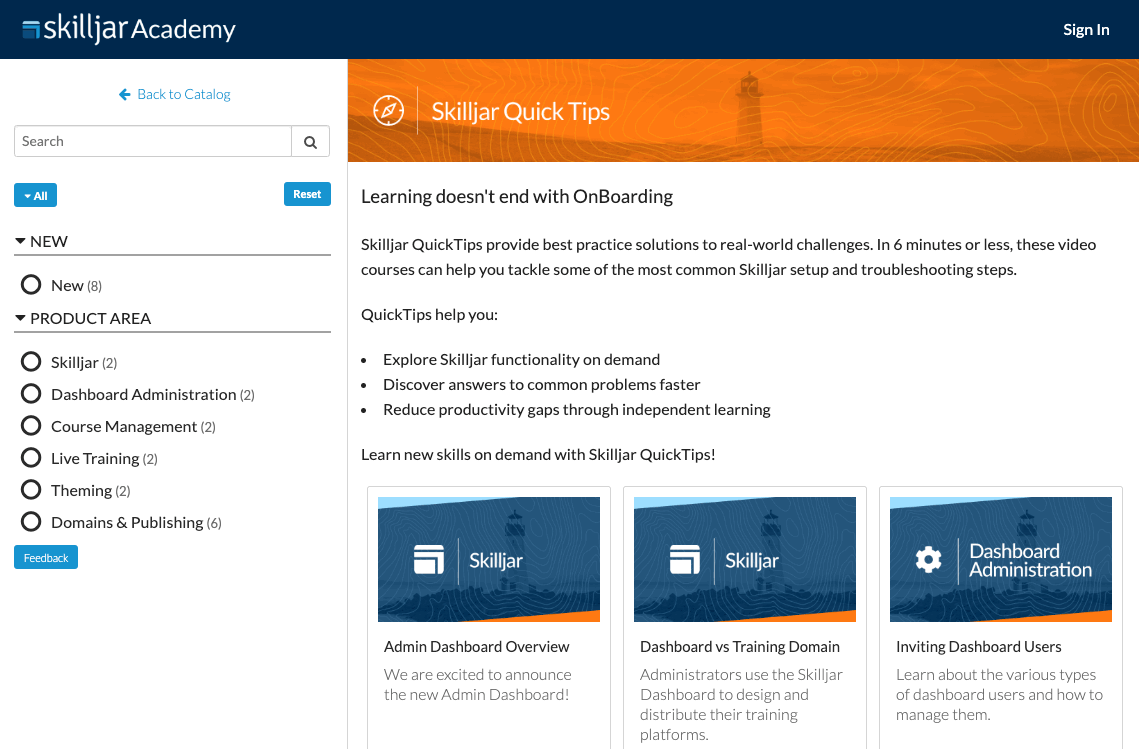
Task: Select the Theming filter radio button
Action: pyautogui.click(x=31, y=490)
